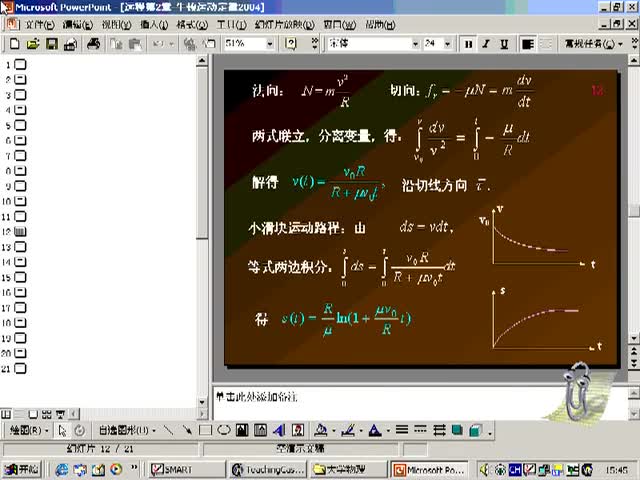
Task: Select the Line drawing tool
Action: pyautogui.click(x=168, y=430)
